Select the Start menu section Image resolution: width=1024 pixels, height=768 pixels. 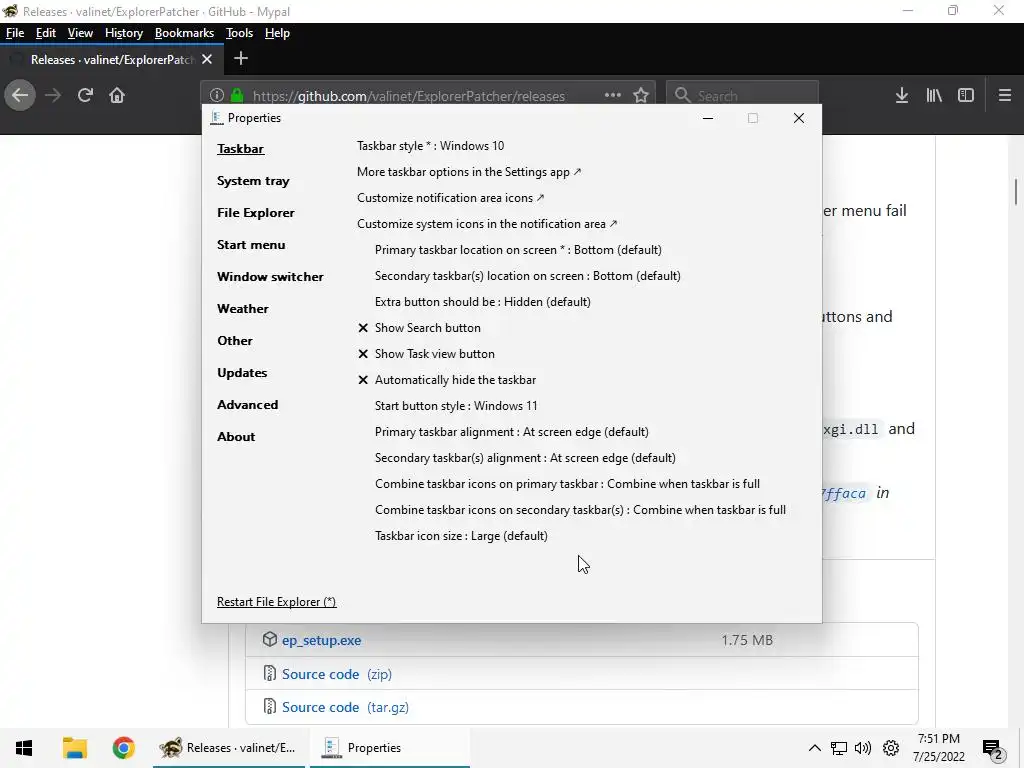[251, 245]
